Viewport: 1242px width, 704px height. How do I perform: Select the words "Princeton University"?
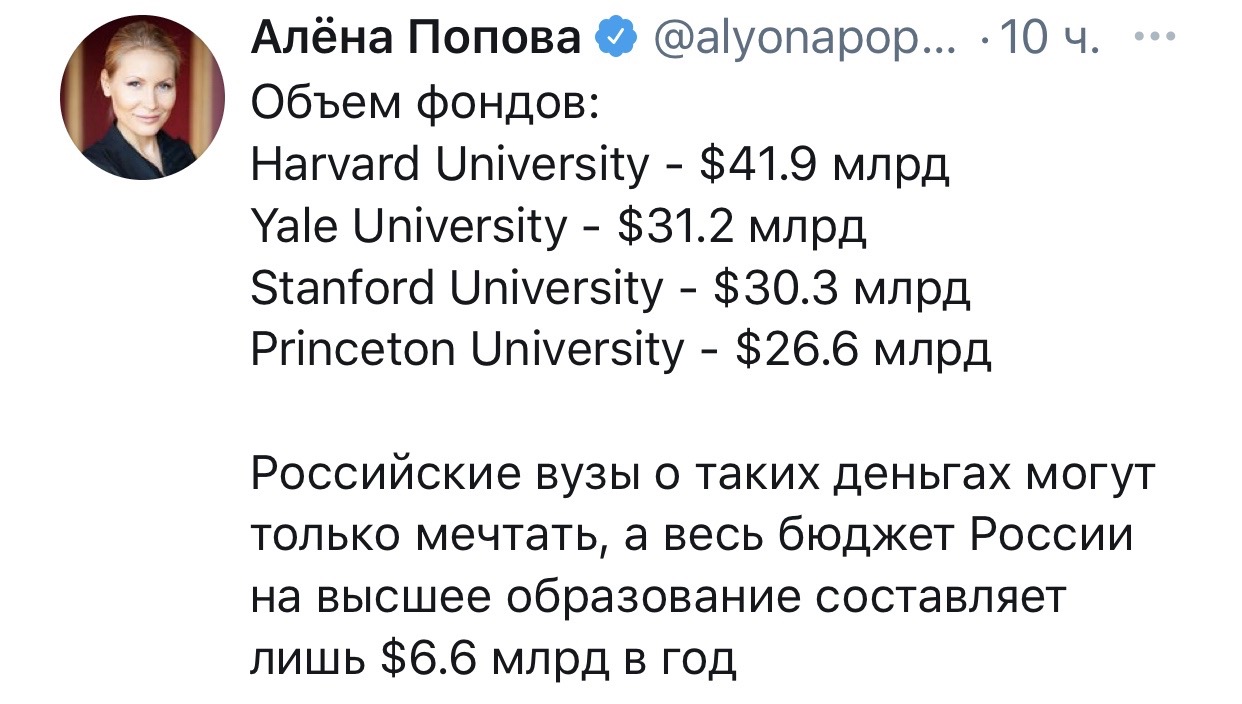(x=465, y=352)
